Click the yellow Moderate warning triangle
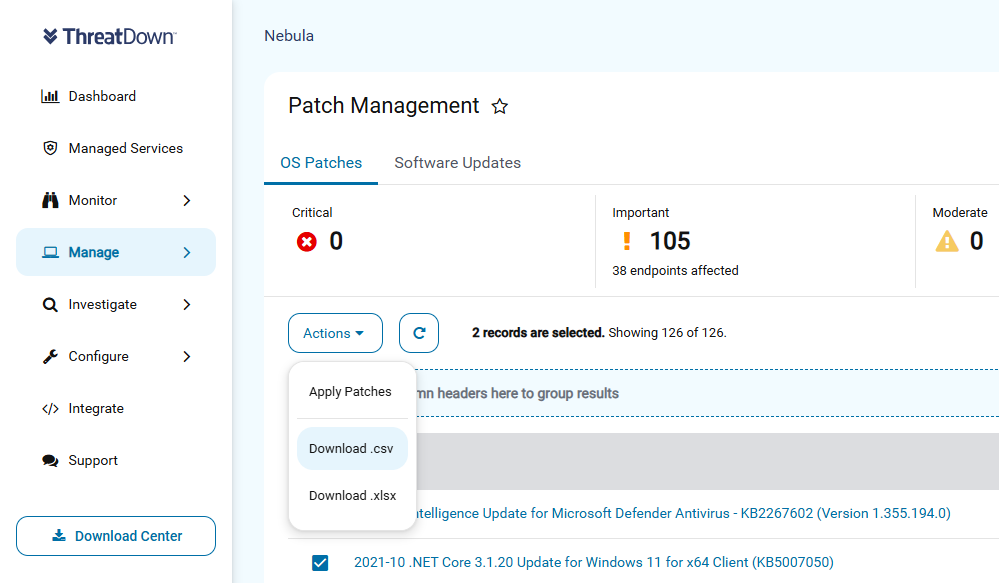Image resolution: width=999 pixels, height=583 pixels. pyautogui.click(x=947, y=241)
